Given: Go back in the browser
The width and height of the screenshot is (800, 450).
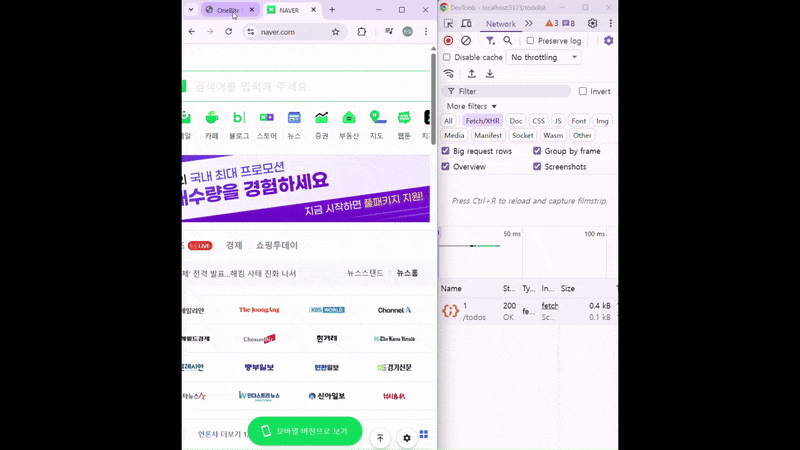Looking at the screenshot, I should 192,32.
